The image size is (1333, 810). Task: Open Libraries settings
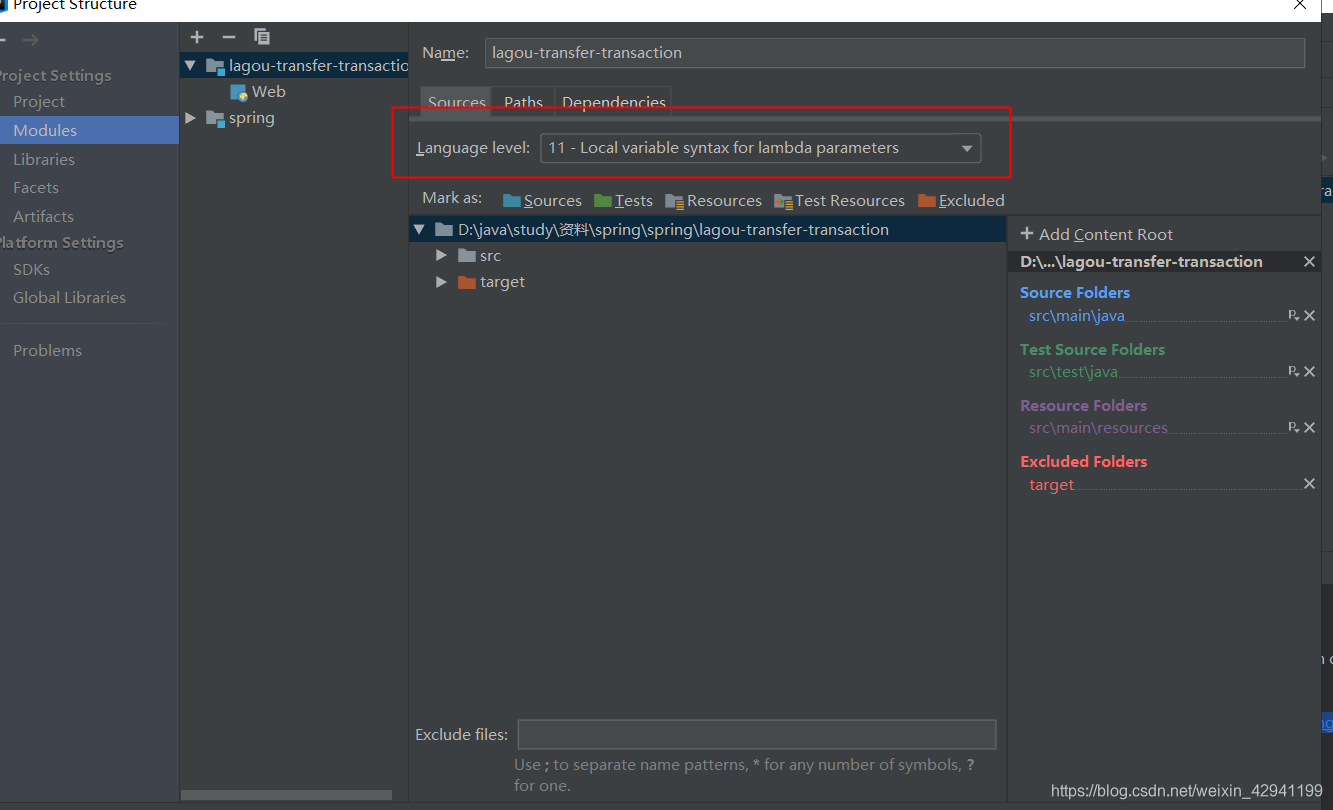tap(44, 159)
